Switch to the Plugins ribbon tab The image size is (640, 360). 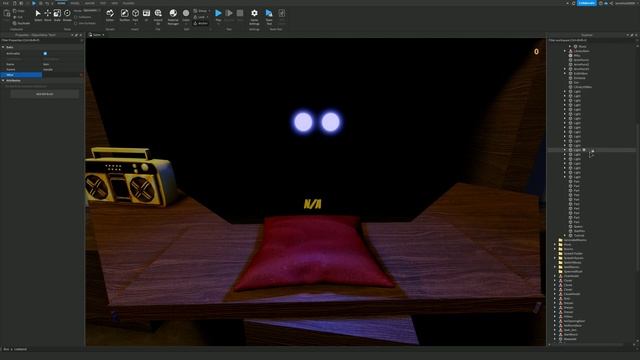pos(128,3)
